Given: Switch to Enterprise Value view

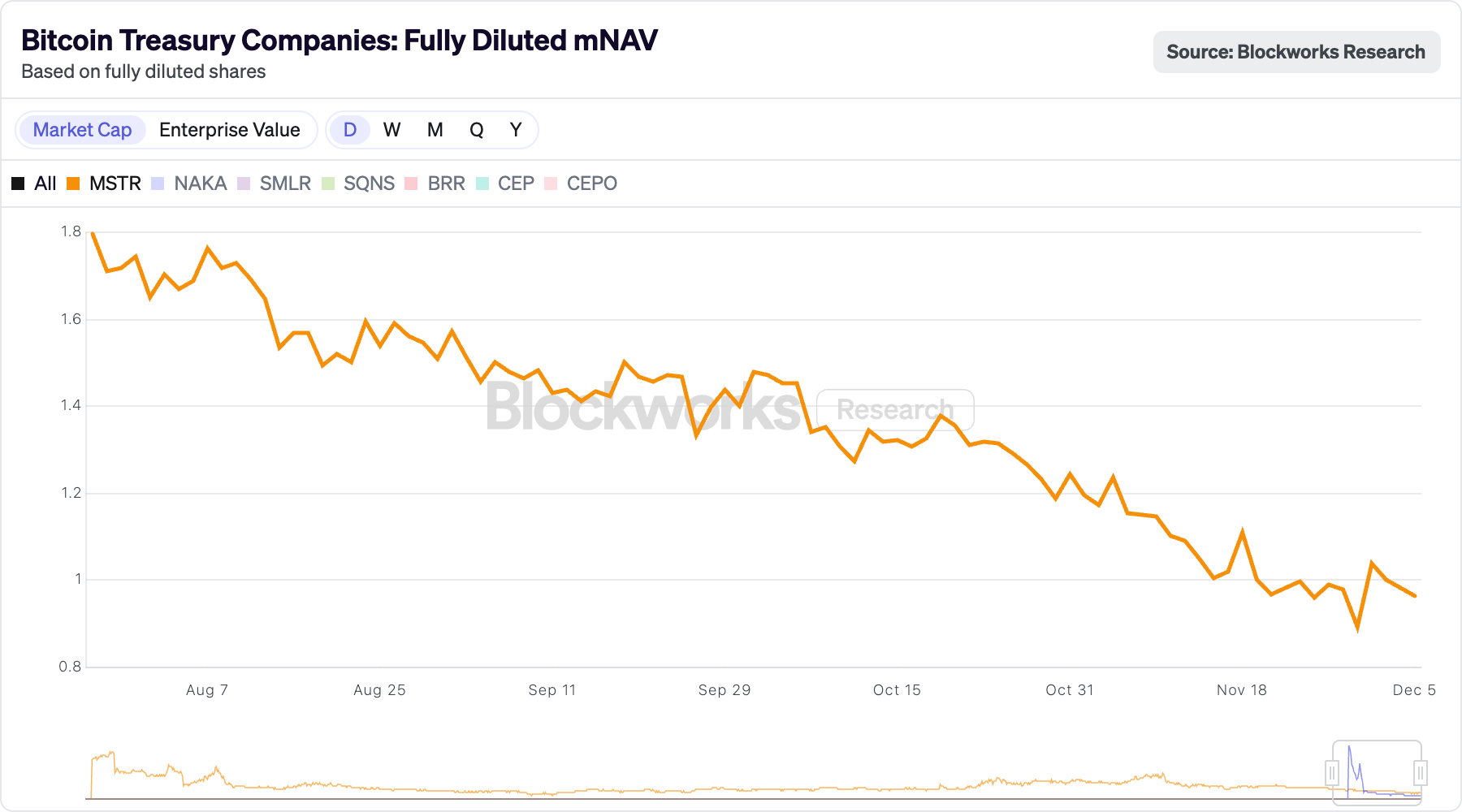Looking at the screenshot, I should [x=230, y=130].
